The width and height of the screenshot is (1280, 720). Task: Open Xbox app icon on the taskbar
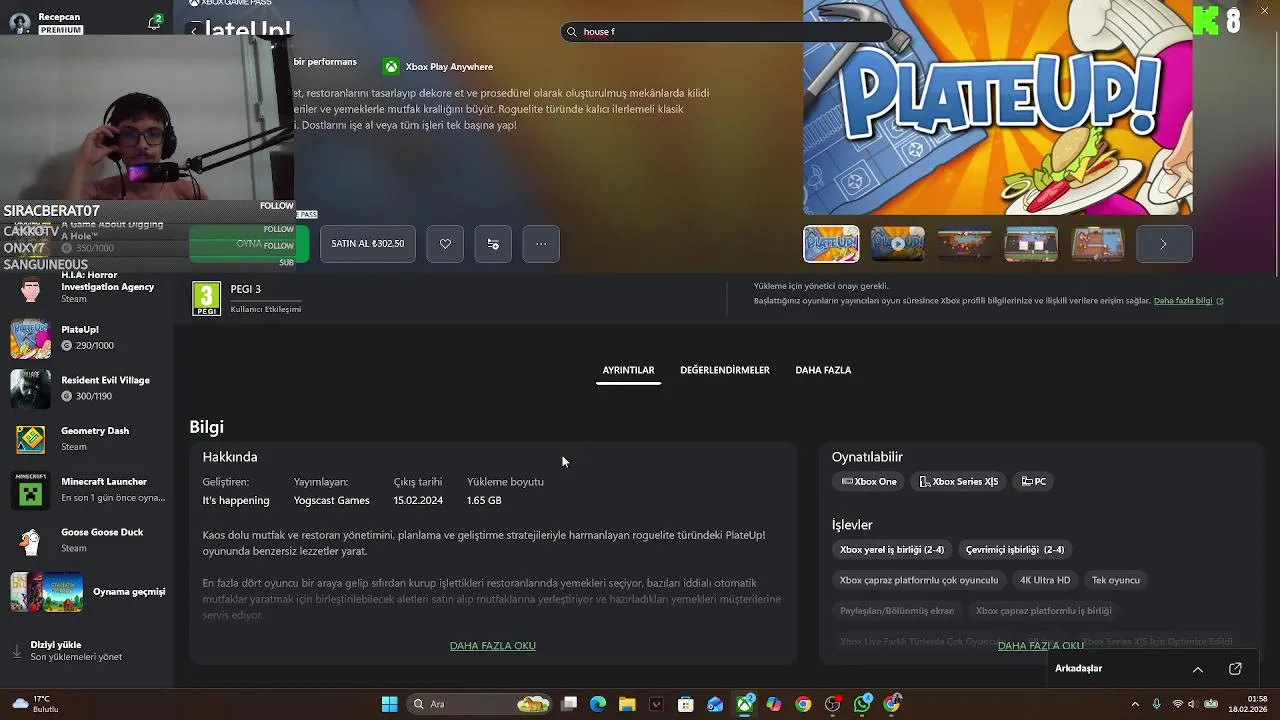[x=745, y=704]
